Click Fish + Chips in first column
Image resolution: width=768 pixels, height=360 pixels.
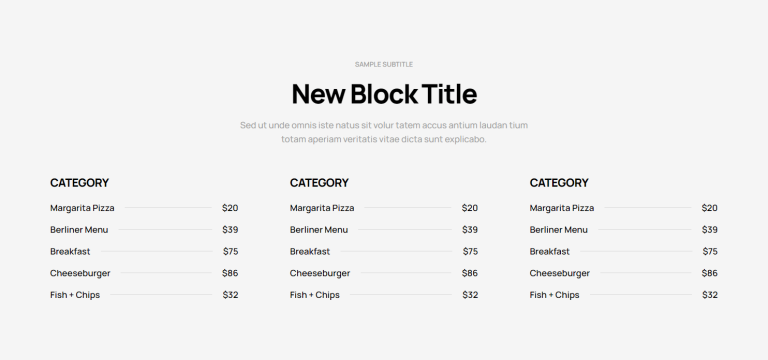(75, 295)
